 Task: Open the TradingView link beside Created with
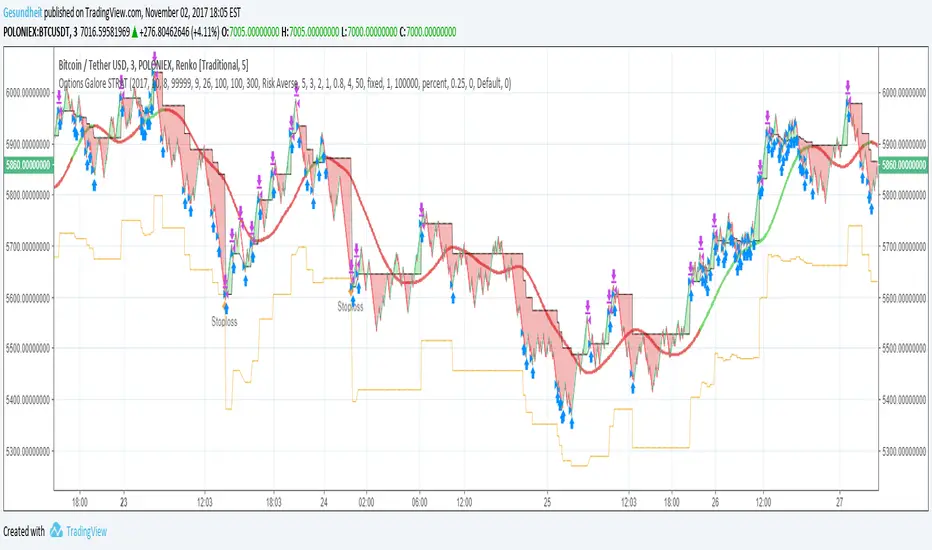point(86,532)
